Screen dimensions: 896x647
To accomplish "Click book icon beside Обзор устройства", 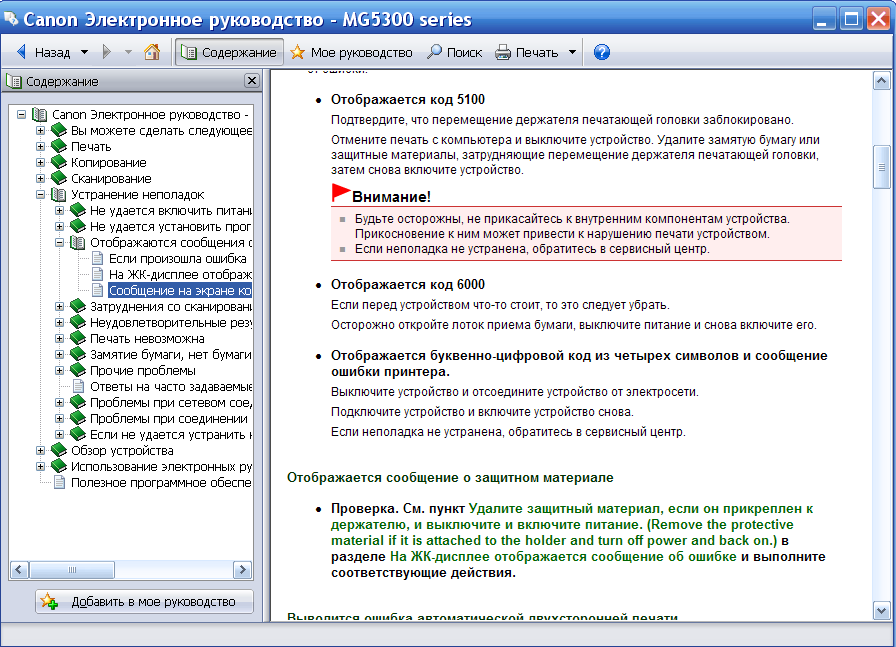I will tap(59, 450).
